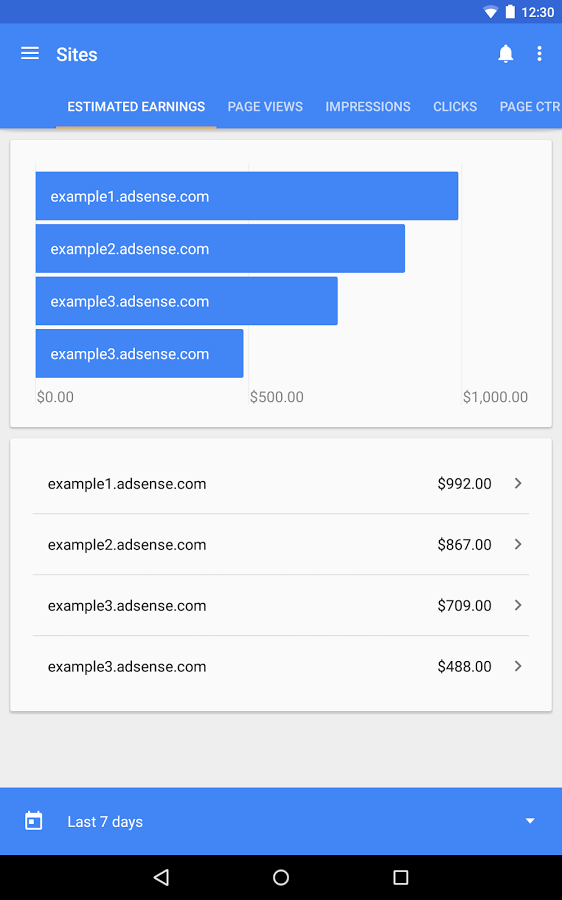Open the $709.00 row chevron
This screenshot has height=900, width=562.
[518, 605]
